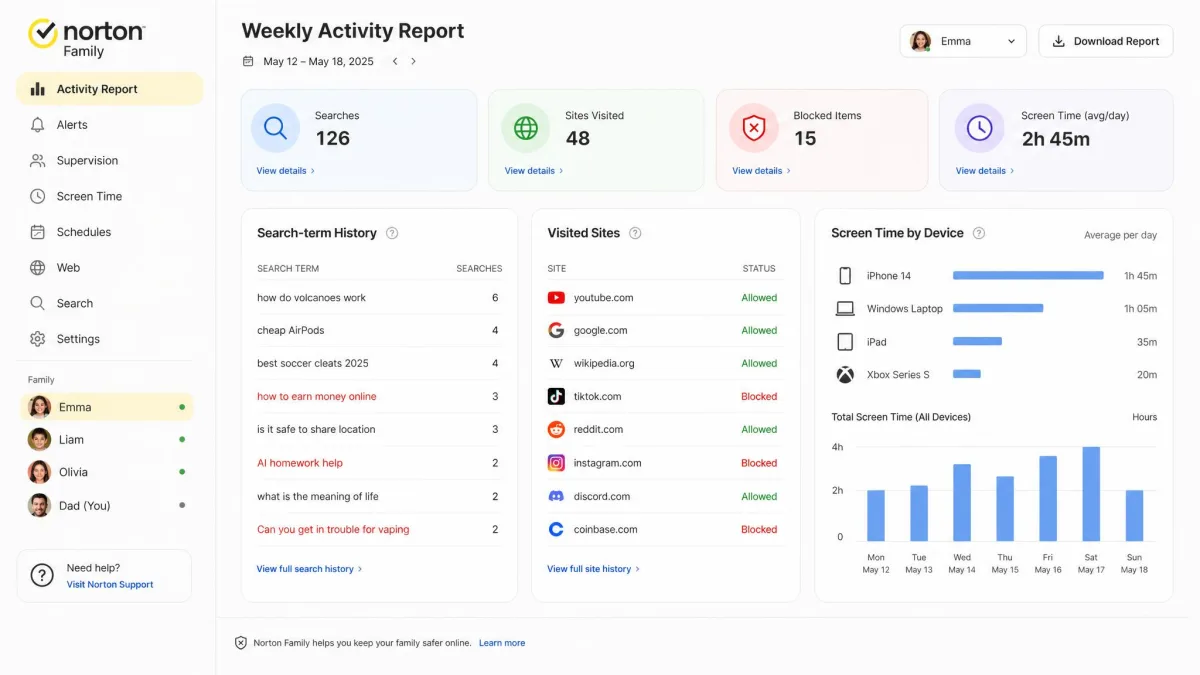View details on the Sites Visited card
Viewport: 1200px width, 675px height.
534,171
